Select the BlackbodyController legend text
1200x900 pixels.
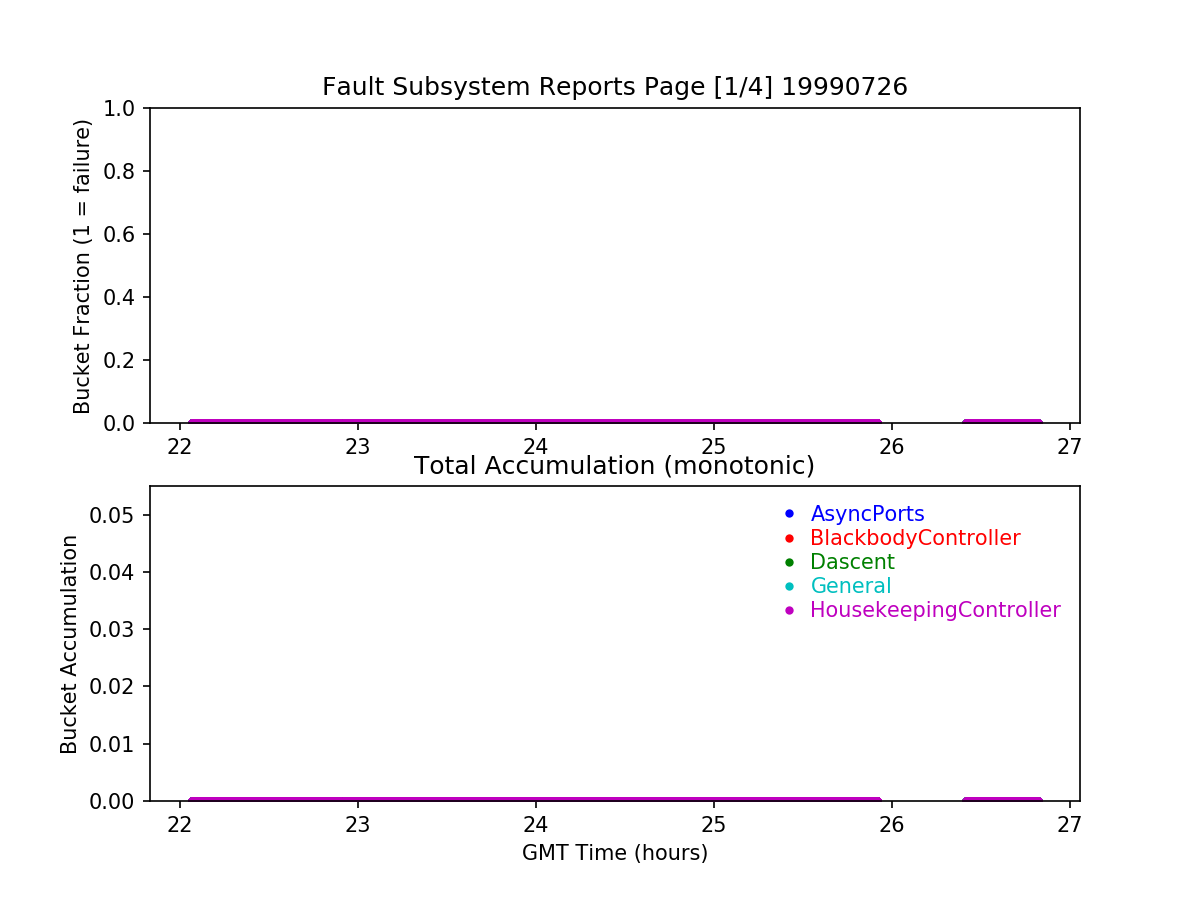click(915, 538)
